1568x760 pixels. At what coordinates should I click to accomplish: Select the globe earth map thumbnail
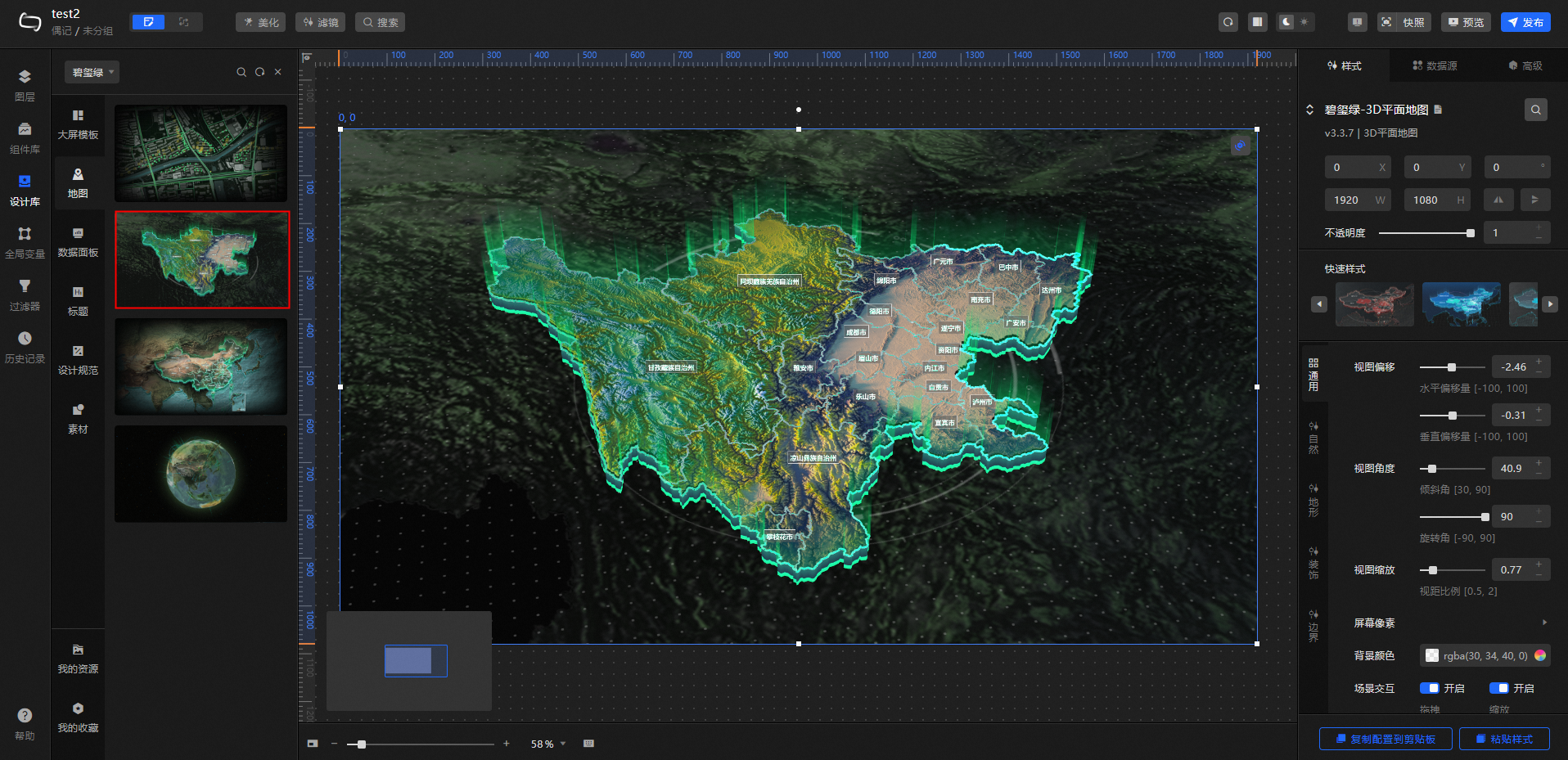[201, 474]
